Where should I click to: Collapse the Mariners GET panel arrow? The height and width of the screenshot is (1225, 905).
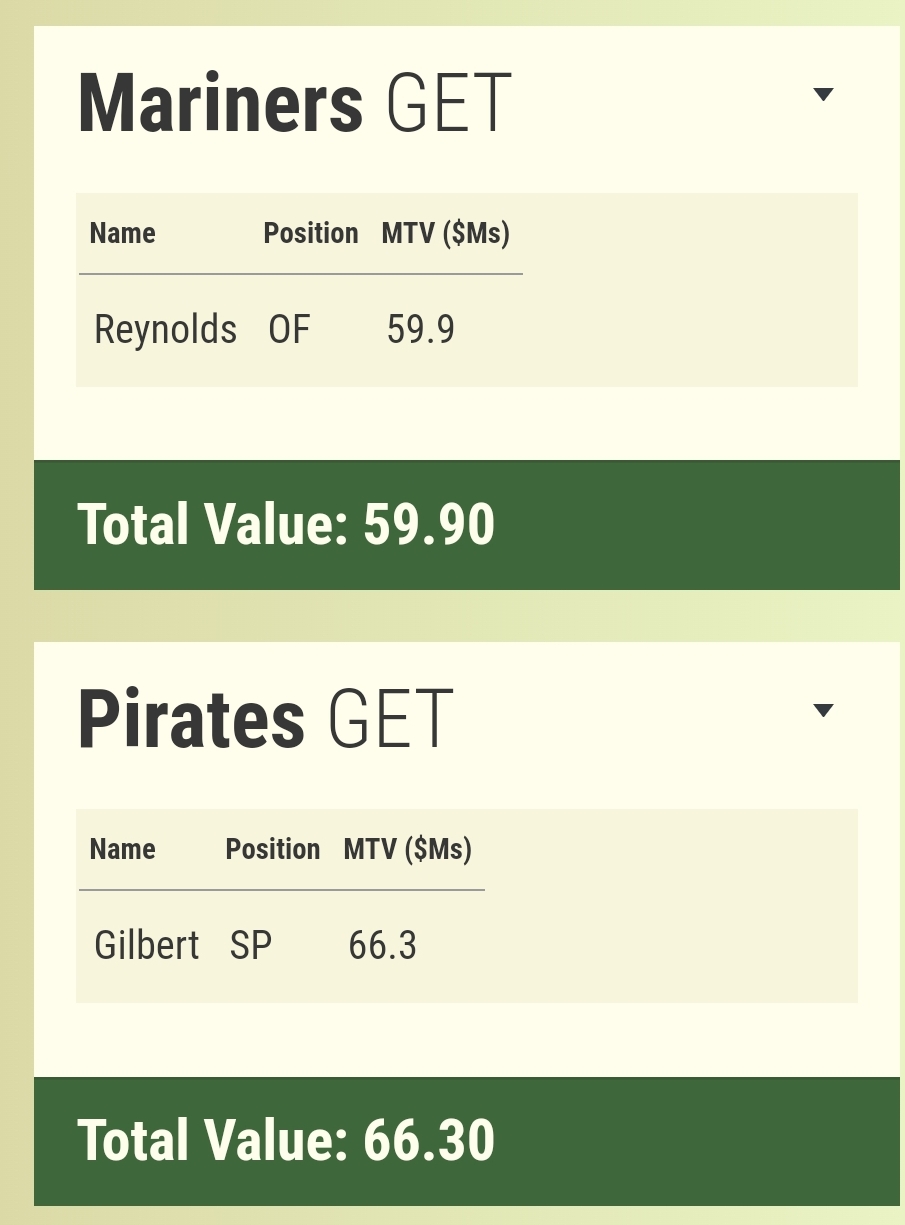(823, 95)
